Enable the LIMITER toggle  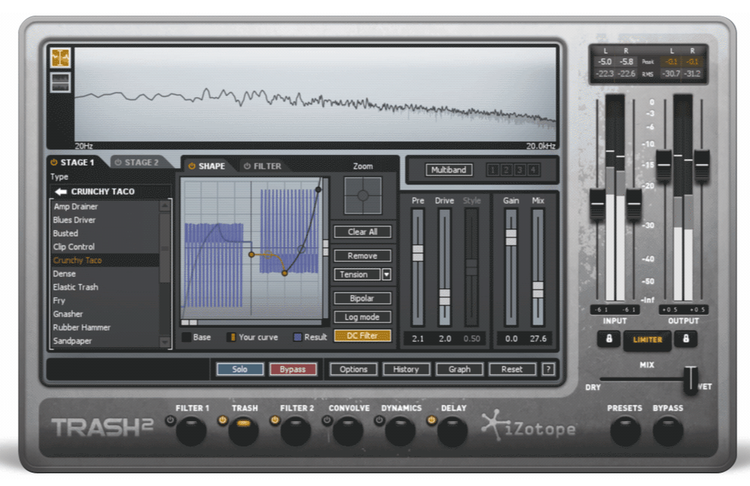[647, 340]
